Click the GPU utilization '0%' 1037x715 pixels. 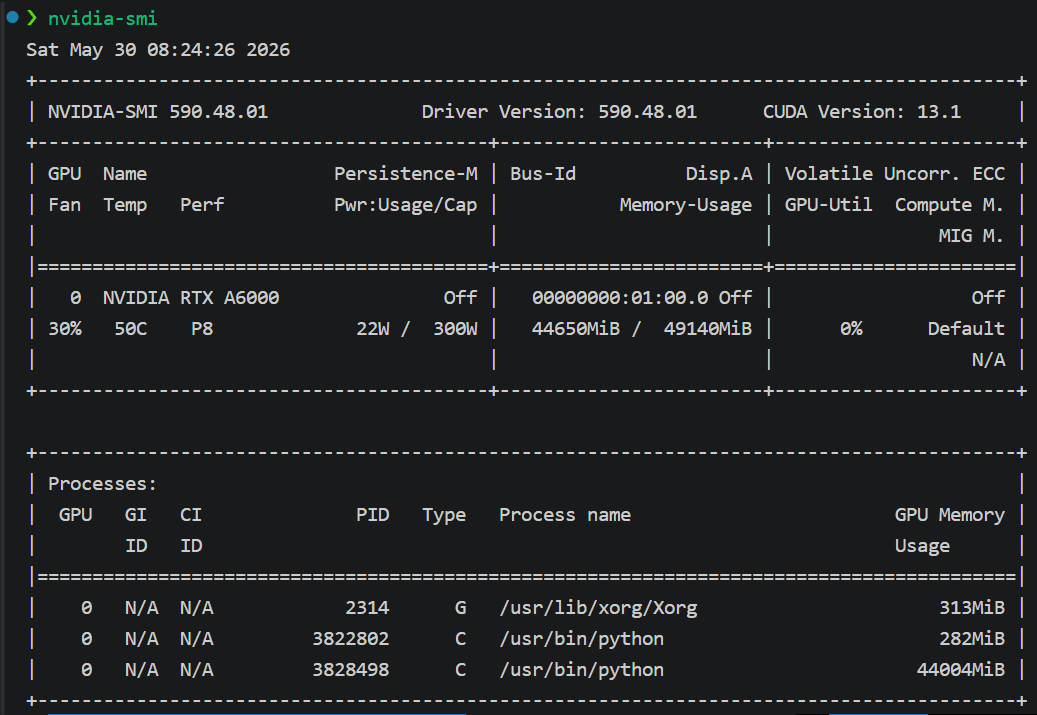[851, 329]
